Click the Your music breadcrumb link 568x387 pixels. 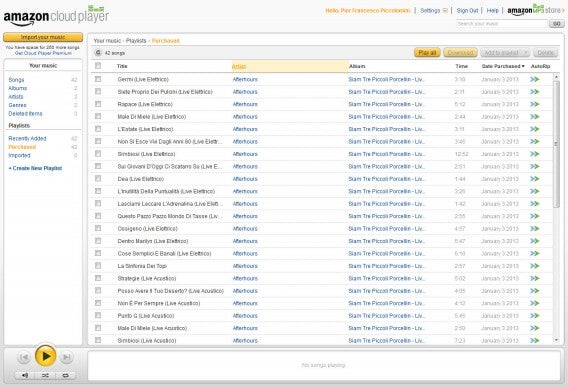click(x=107, y=41)
